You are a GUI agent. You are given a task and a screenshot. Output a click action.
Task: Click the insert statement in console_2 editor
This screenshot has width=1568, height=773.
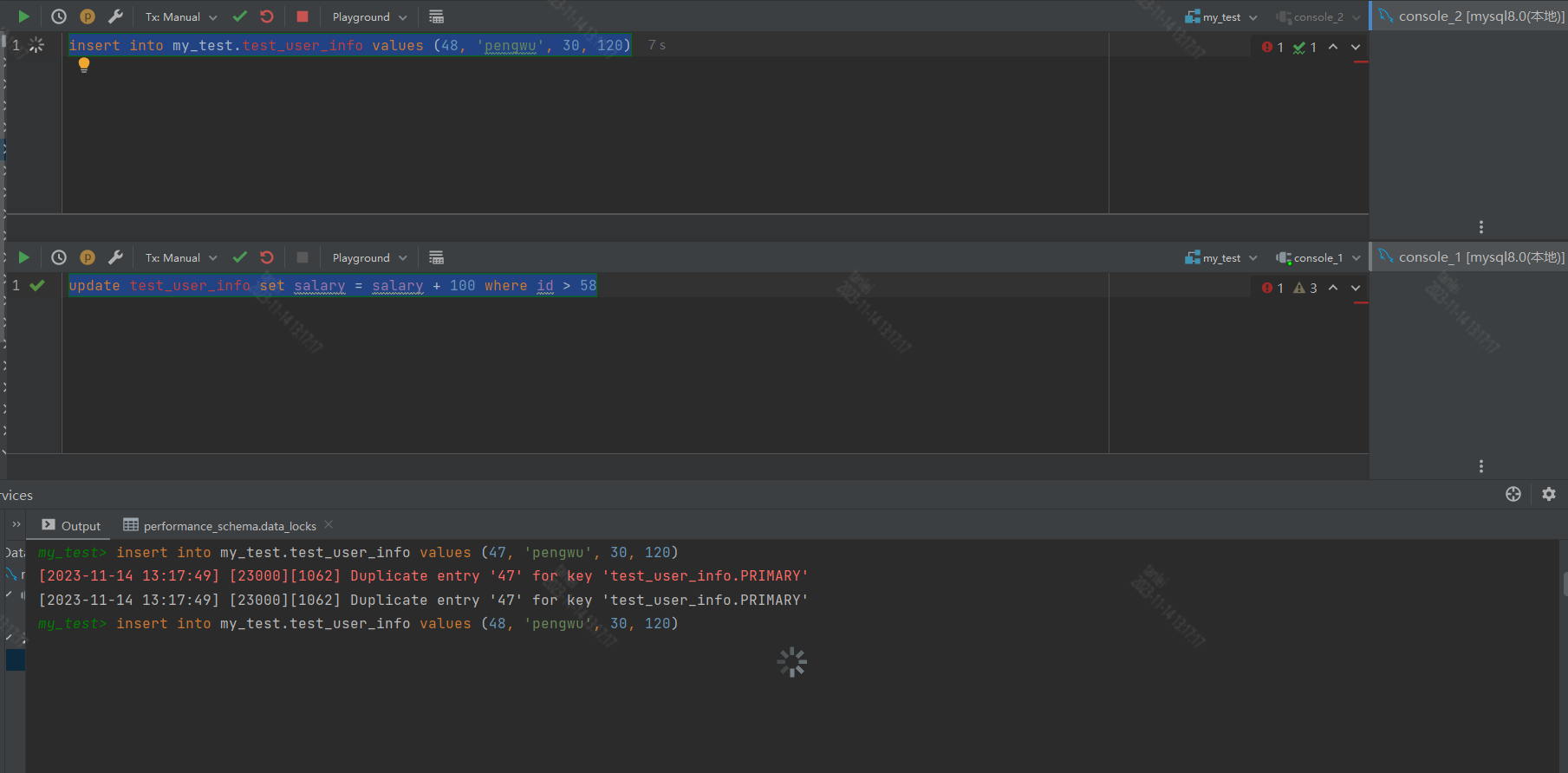[x=350, y=45]
